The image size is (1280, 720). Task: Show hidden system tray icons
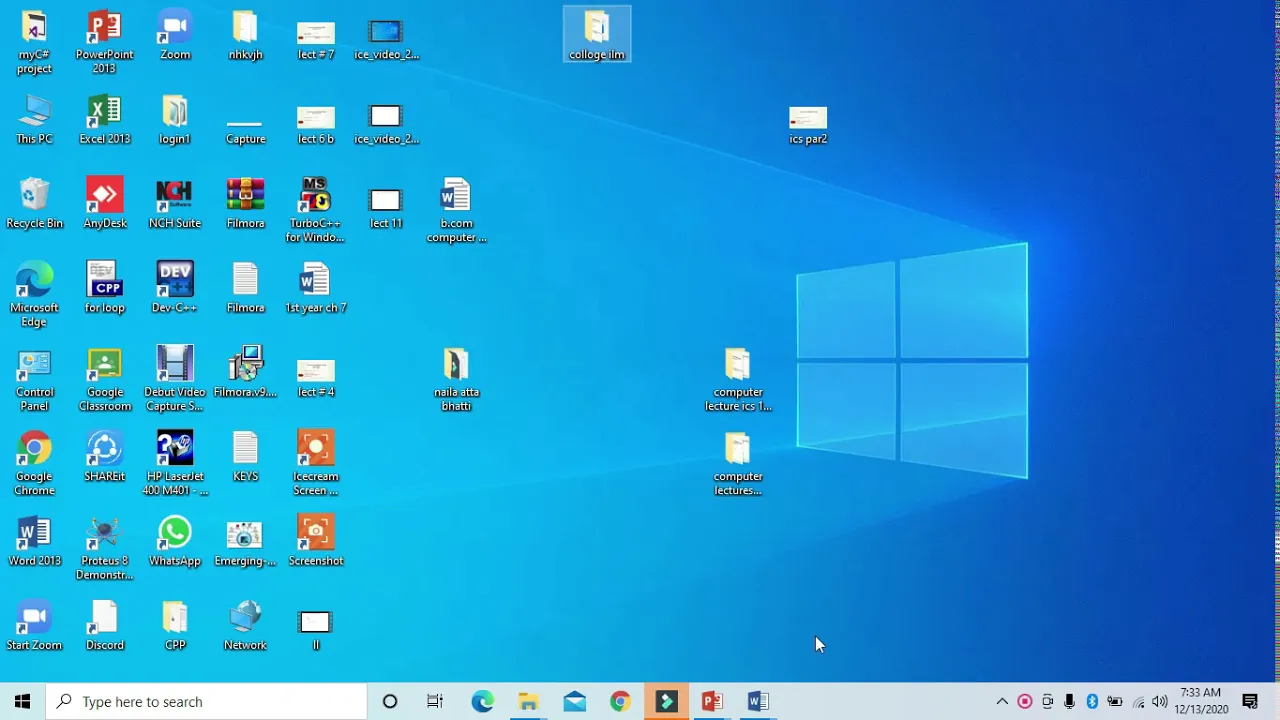(1002, 701)
